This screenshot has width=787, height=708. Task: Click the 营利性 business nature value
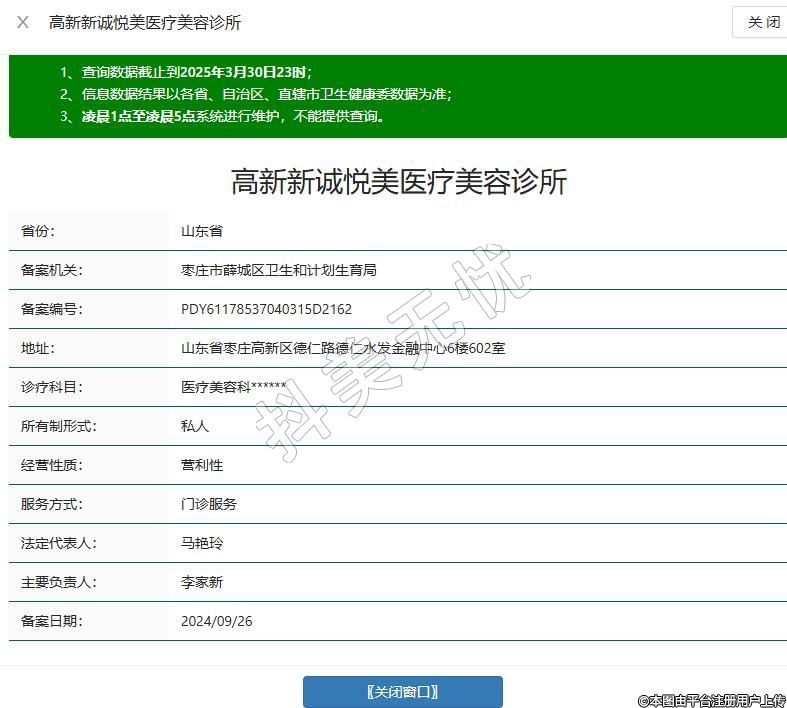(x=202, y=465)
